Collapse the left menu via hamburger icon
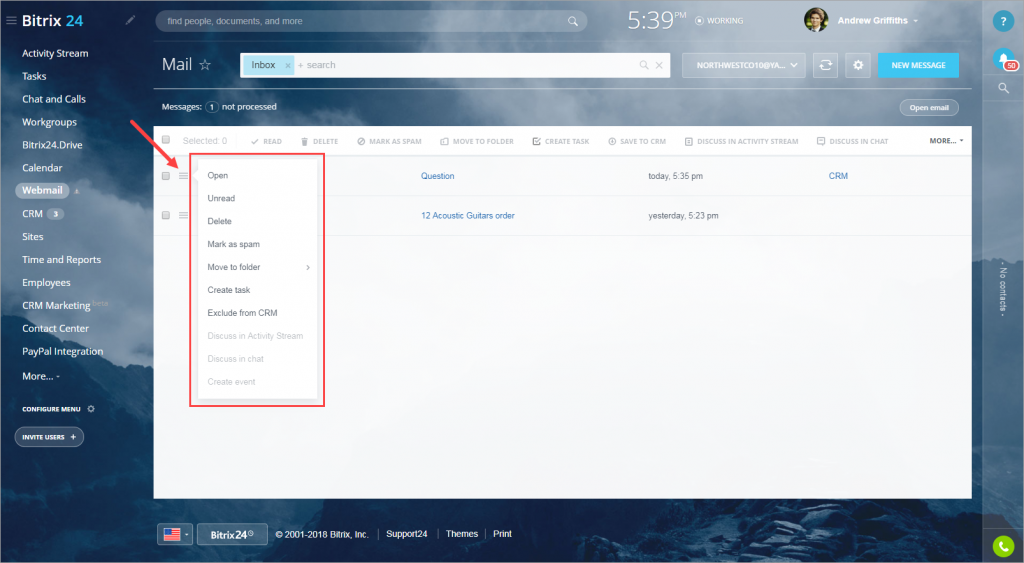The height and width of the screenshot is (563, 1024). [x=11, y=21]
